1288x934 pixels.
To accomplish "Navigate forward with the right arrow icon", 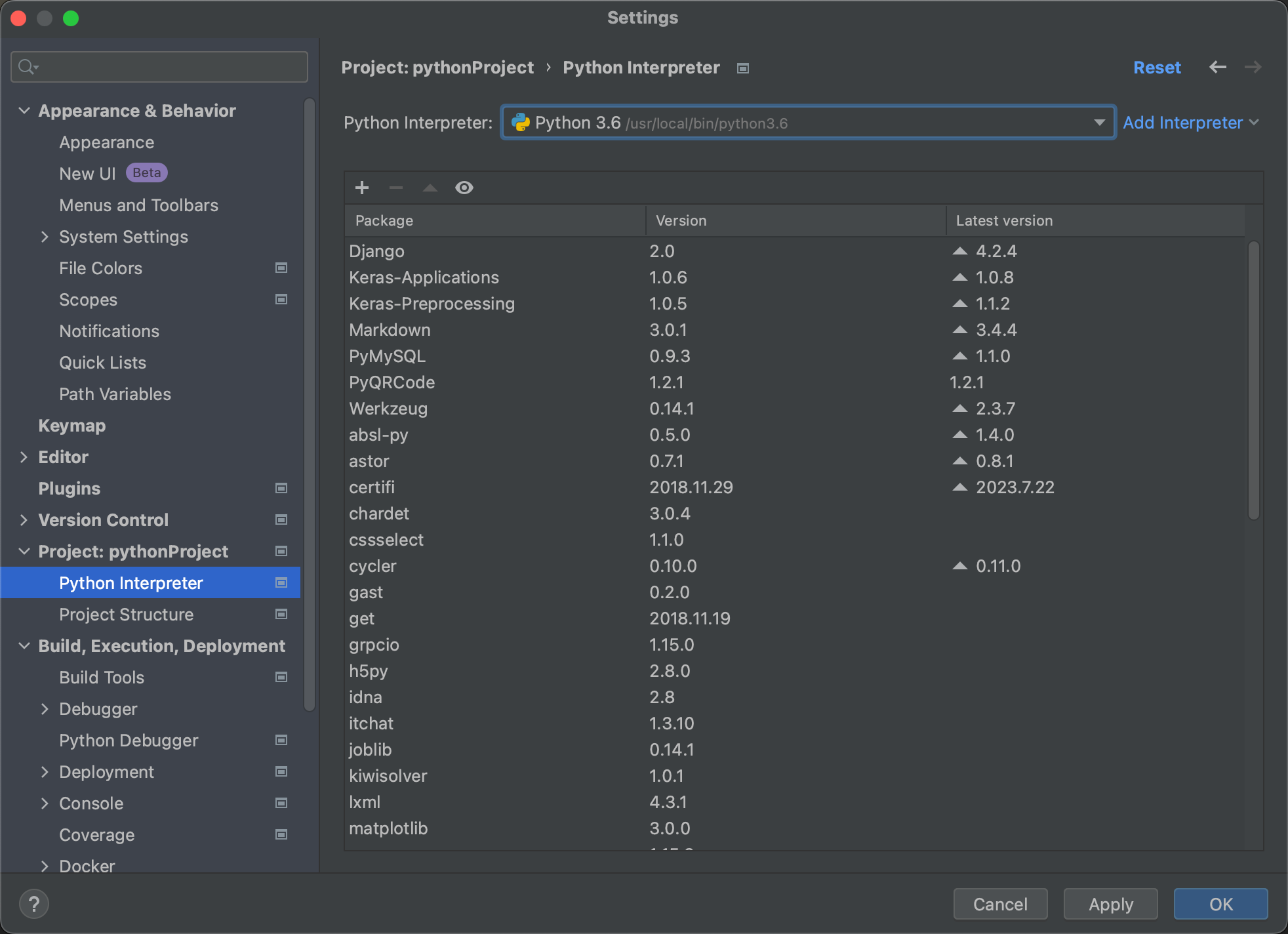I will (x=1253, y=67).
